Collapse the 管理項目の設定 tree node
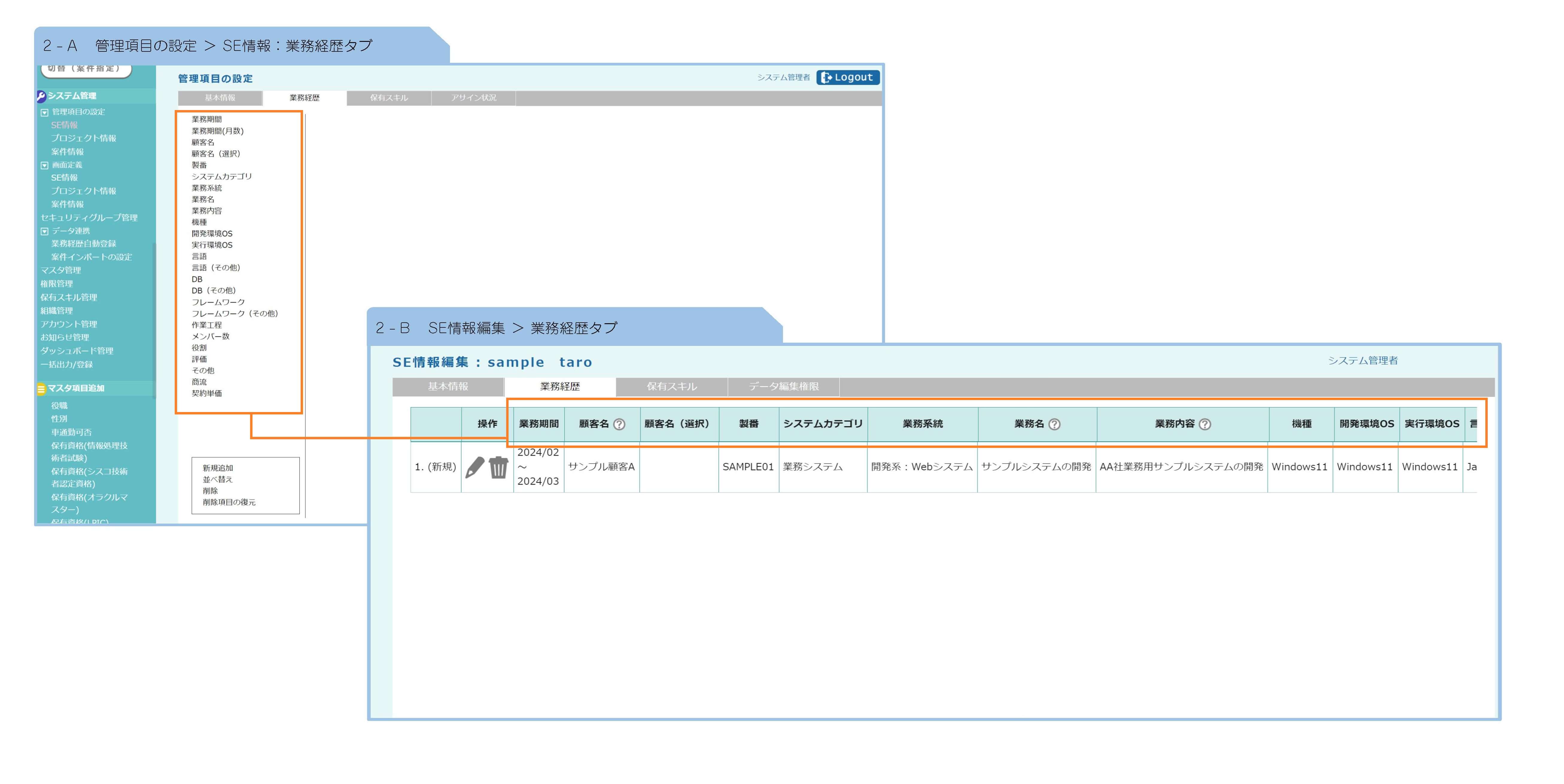The image size is (1564, 784). (x=44, y=112)
